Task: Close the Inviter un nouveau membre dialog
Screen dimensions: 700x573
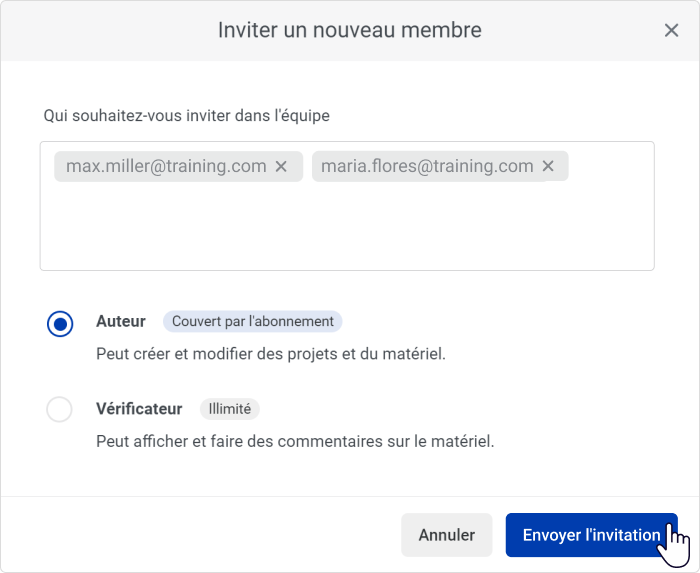Action: [671, 30]
